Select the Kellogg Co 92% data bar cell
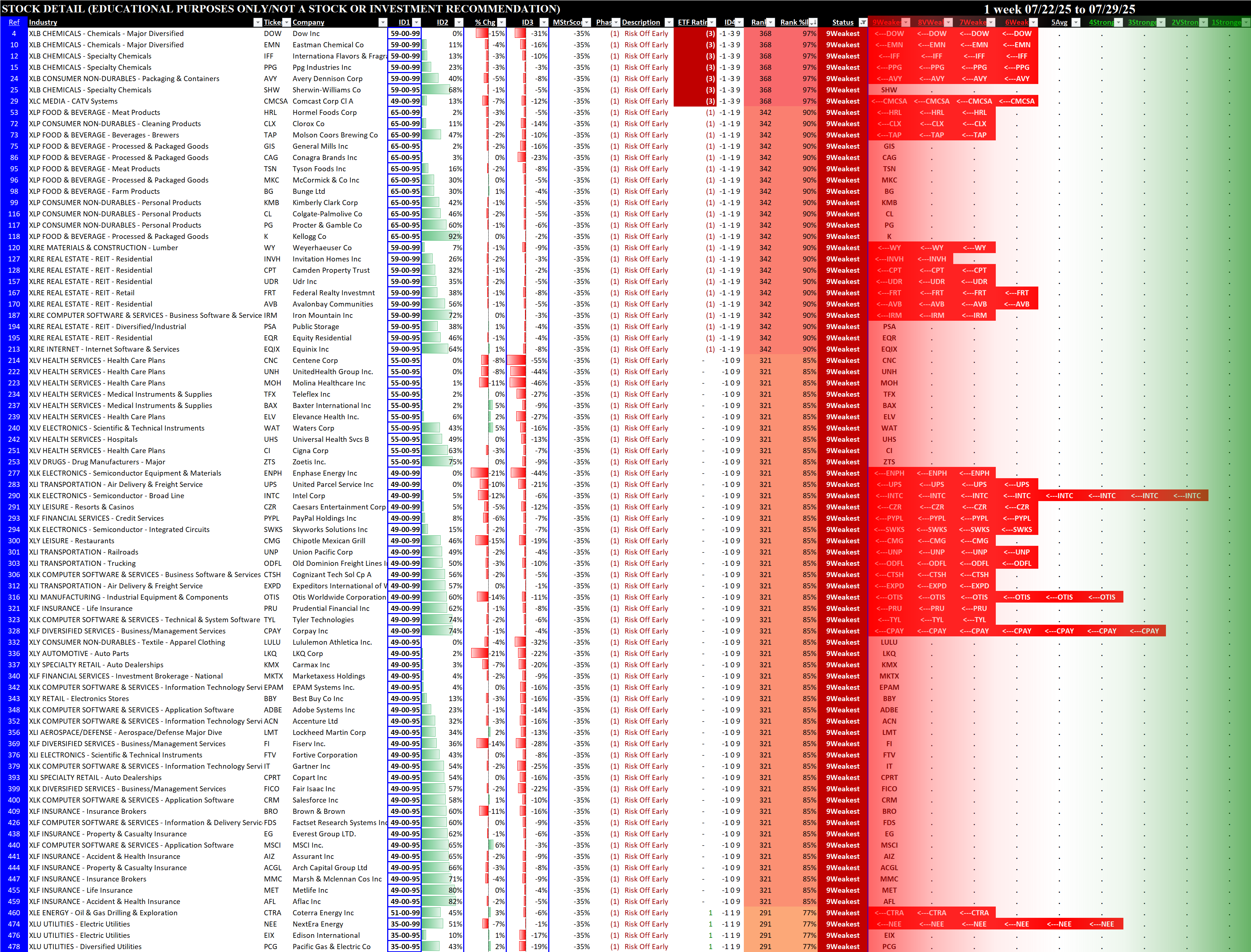The image size is (1251, 952). [x=442, y=236]
